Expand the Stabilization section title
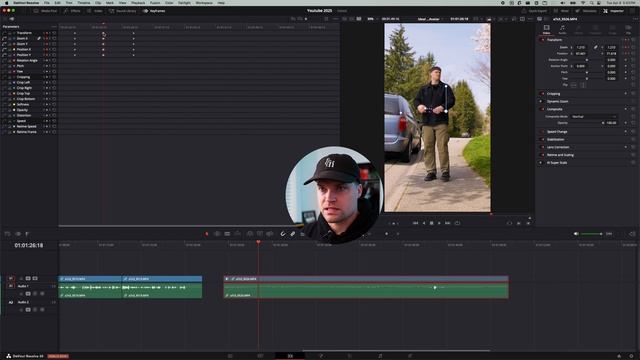Viewport: 640px width, 360px height. pyautogui.click(x=556, y=140)
